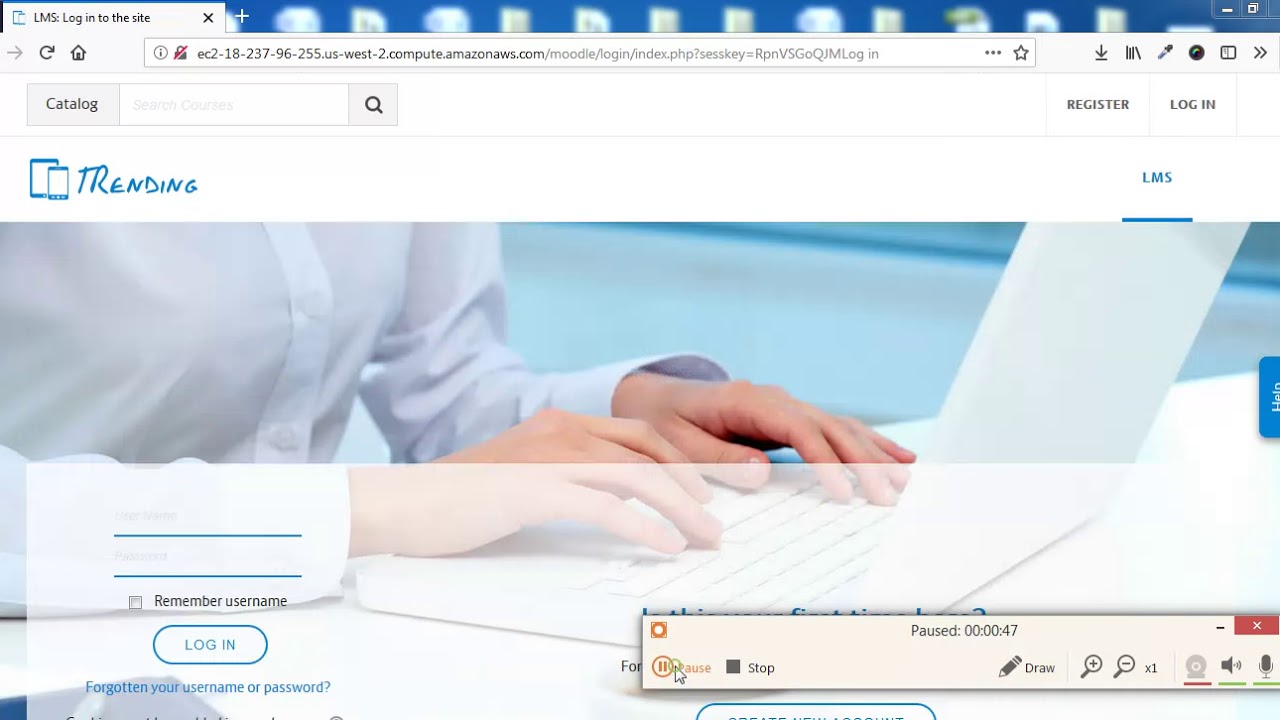
Task: Open page actions three-dots menu
Action: tap(993, 53)
